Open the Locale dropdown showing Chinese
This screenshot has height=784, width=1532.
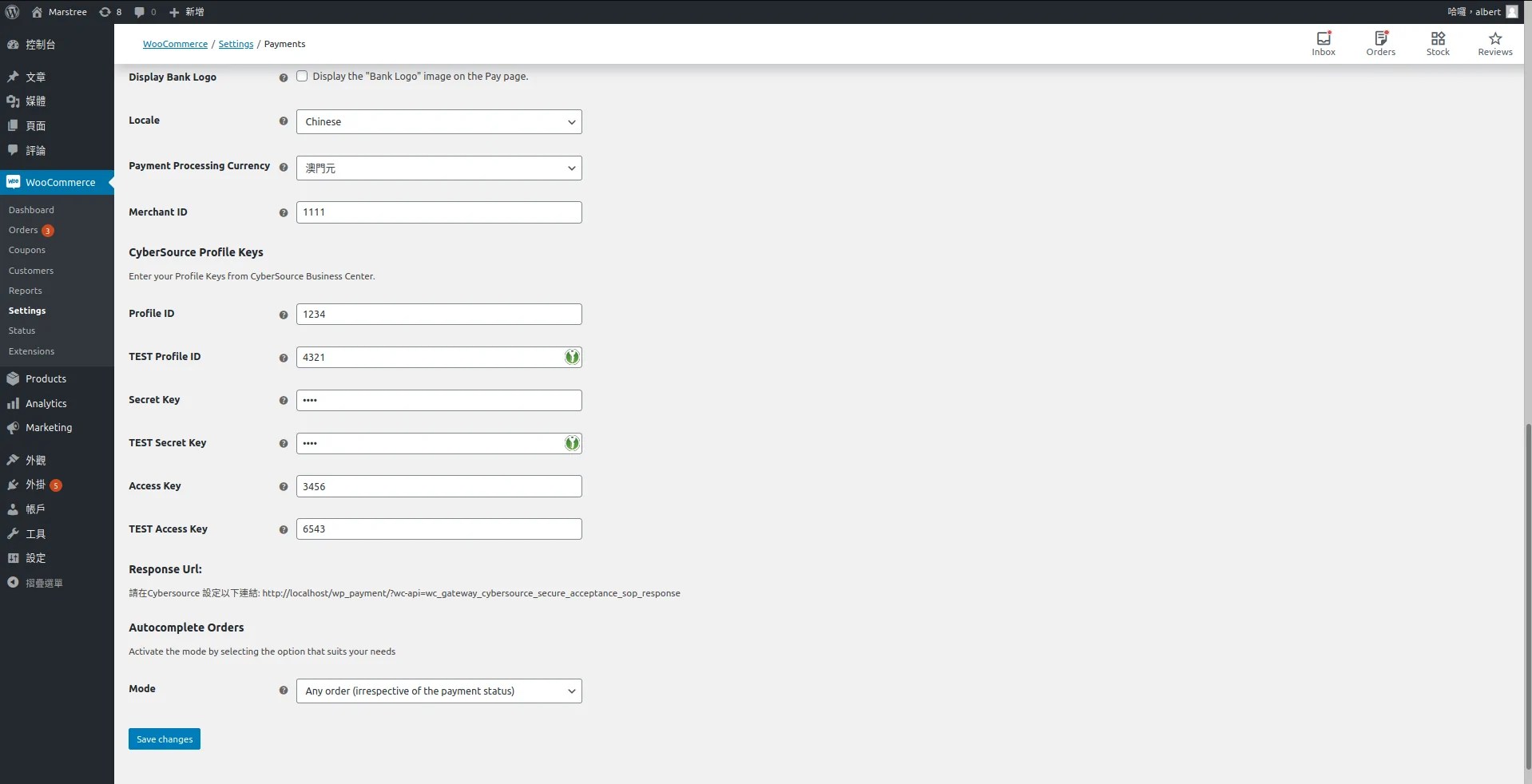tap(439, 121)
